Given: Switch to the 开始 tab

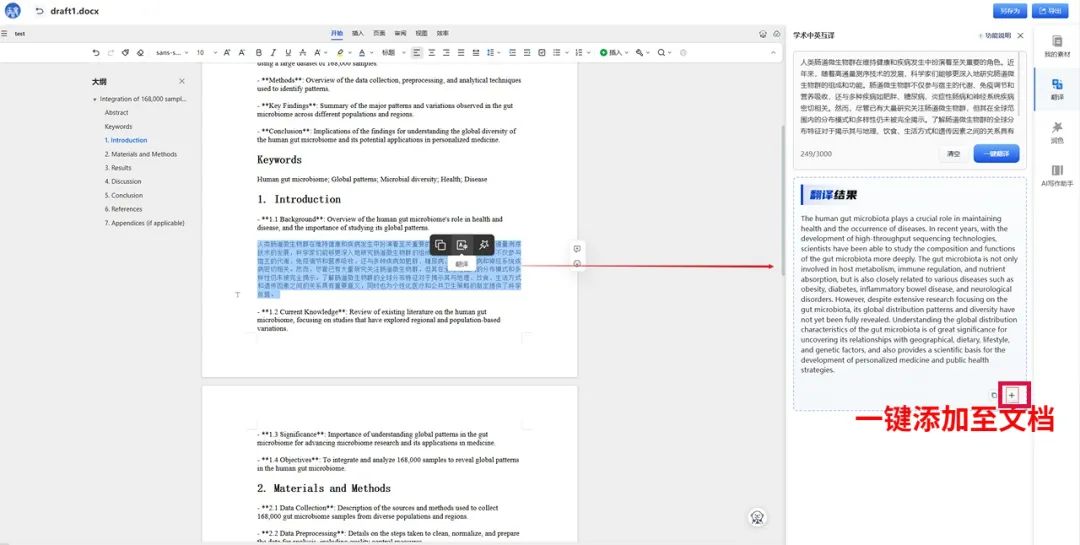Looking at the screenshot, I should (336, 33).
